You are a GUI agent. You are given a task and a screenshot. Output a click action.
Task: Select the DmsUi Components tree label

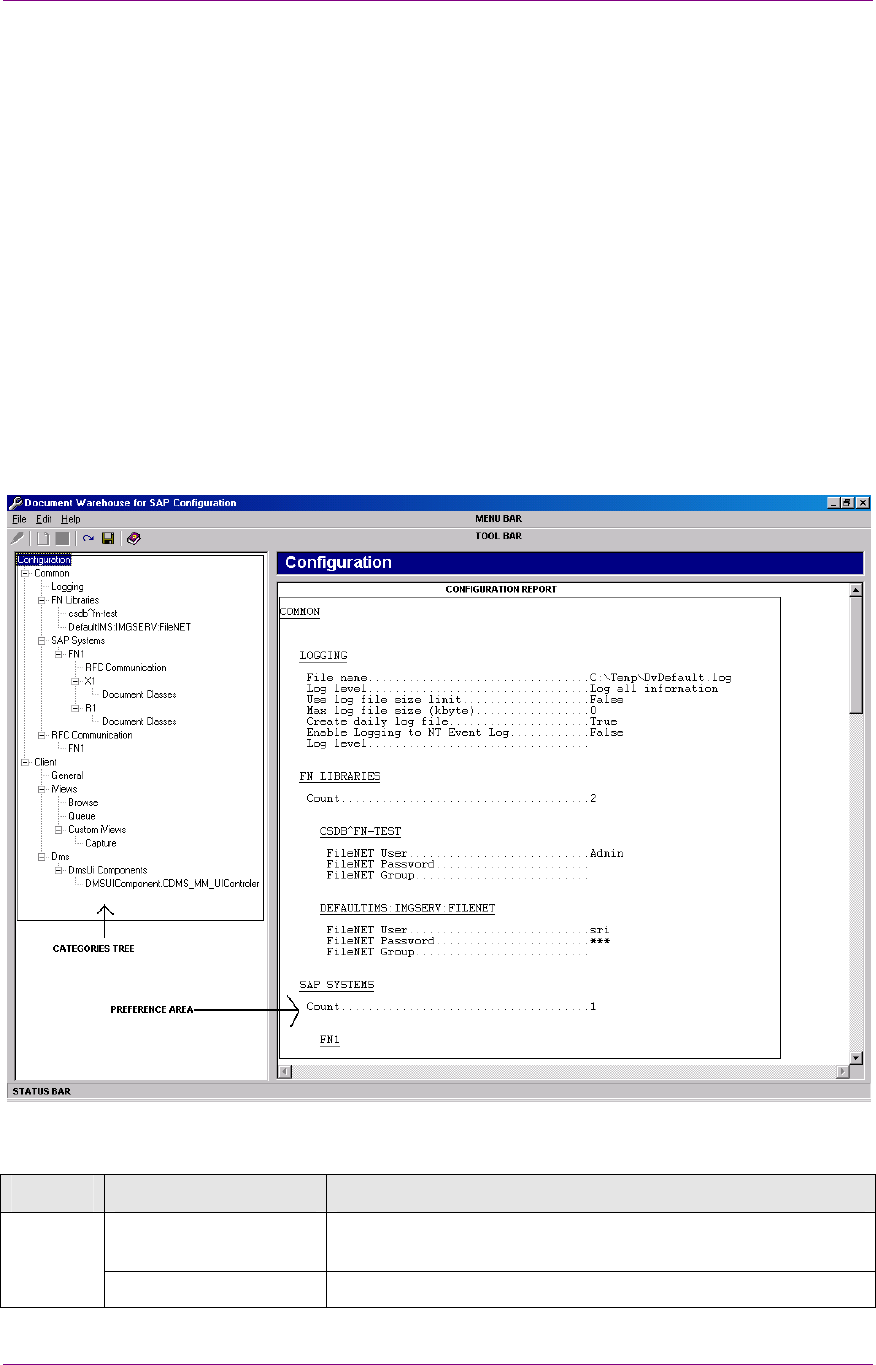pyautogui.click(x=107, y=870)
